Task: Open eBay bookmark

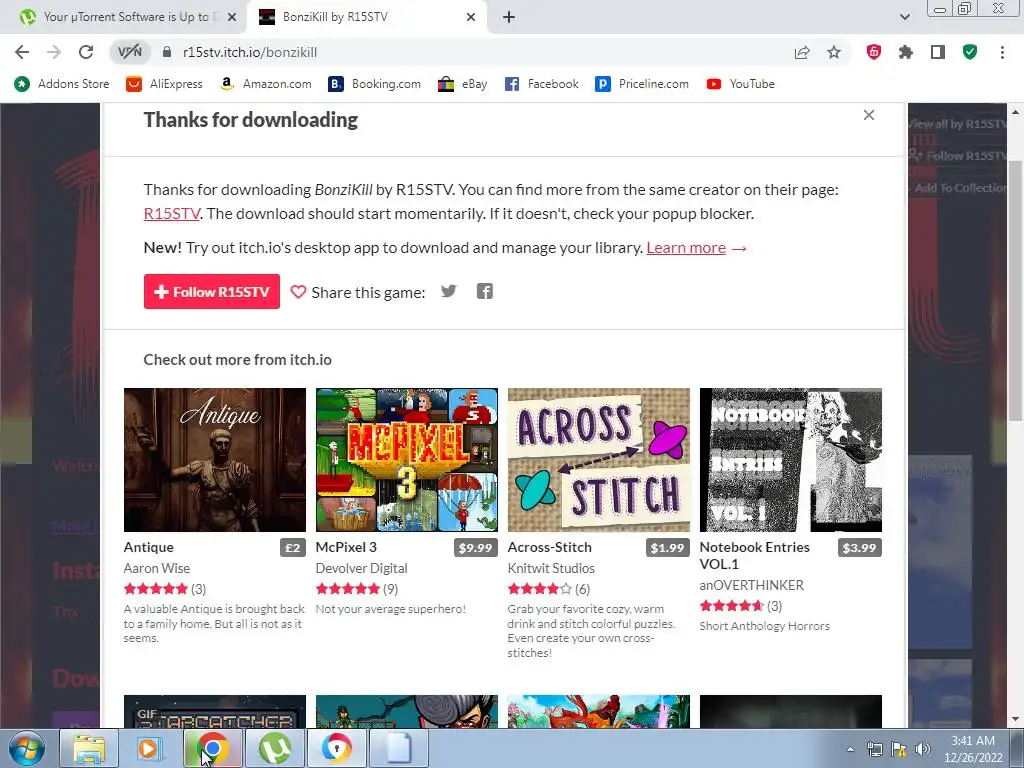Action: [463, 84]
